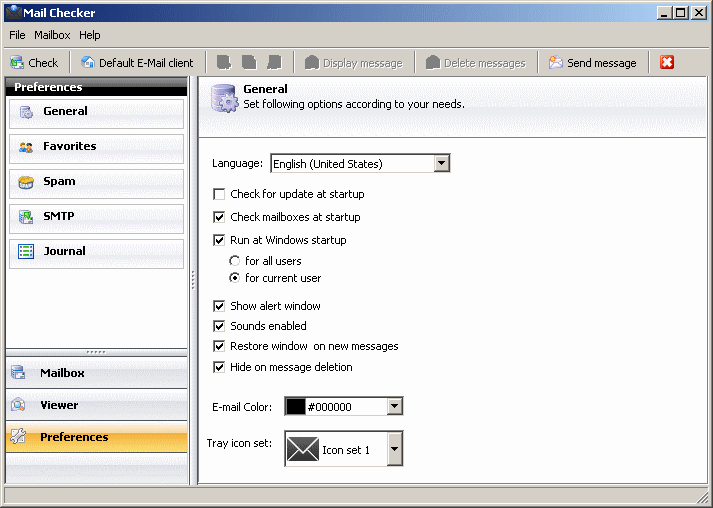Click the horizontal splitter grip above Mailbox
The image size is (713, 508).
(96, 352)
